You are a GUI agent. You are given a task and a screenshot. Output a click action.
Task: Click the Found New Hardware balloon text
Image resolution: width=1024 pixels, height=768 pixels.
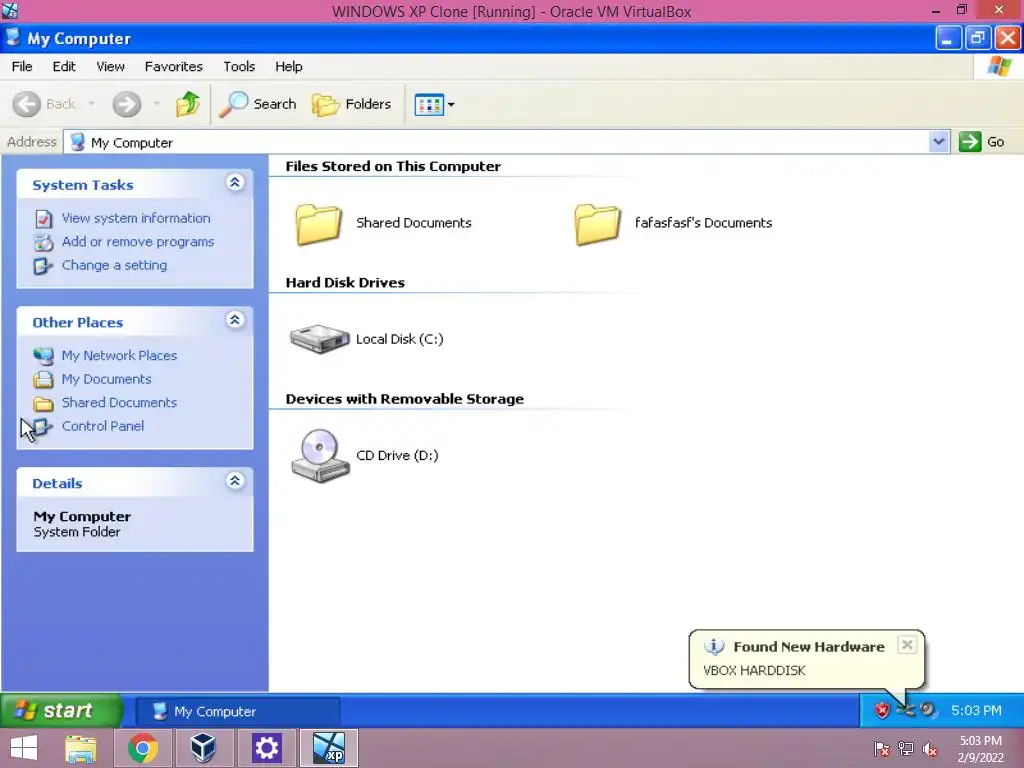tap(754, 670)
